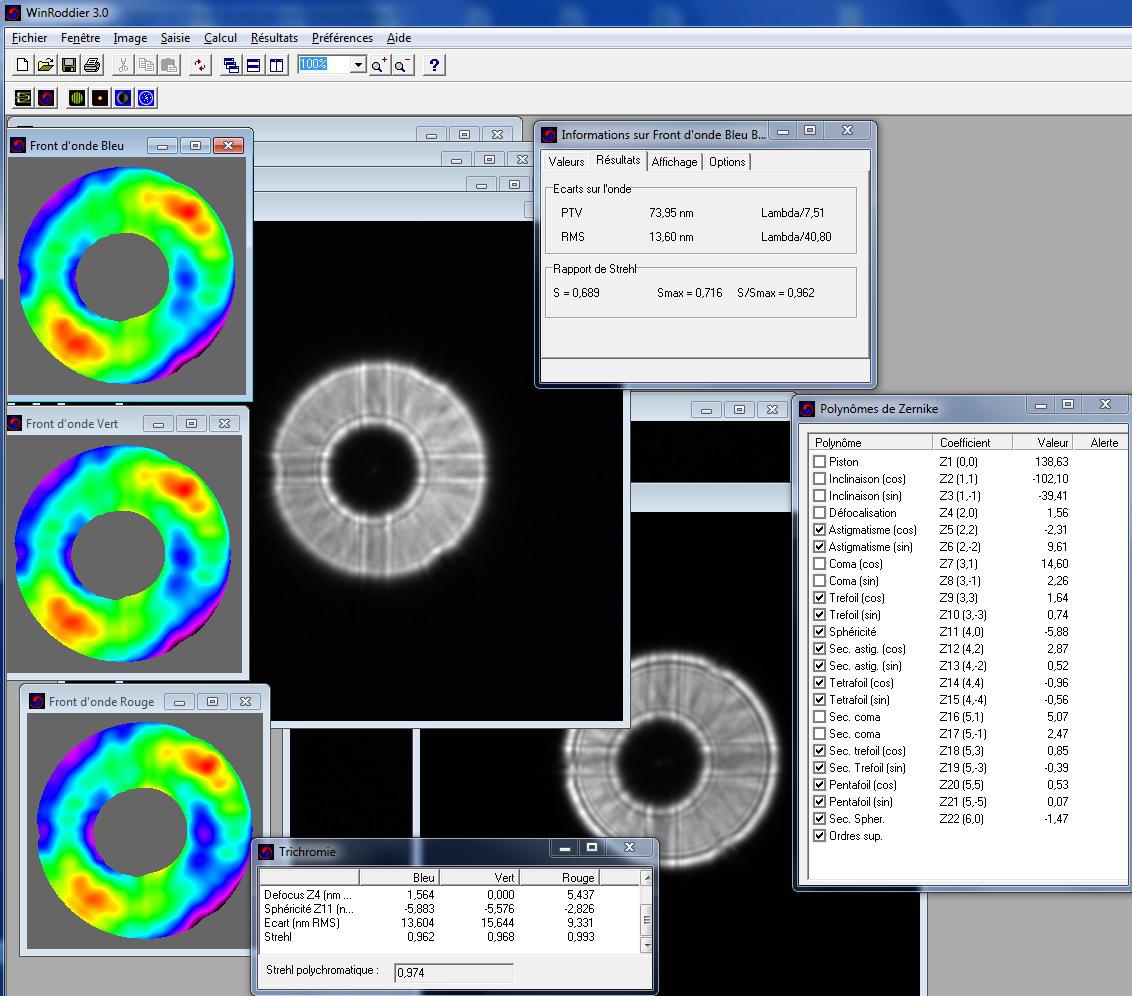Check the Coma (cos) checkbox
Image resolution: width=1132 pixels, height=996 pixels.
[820, 564]
